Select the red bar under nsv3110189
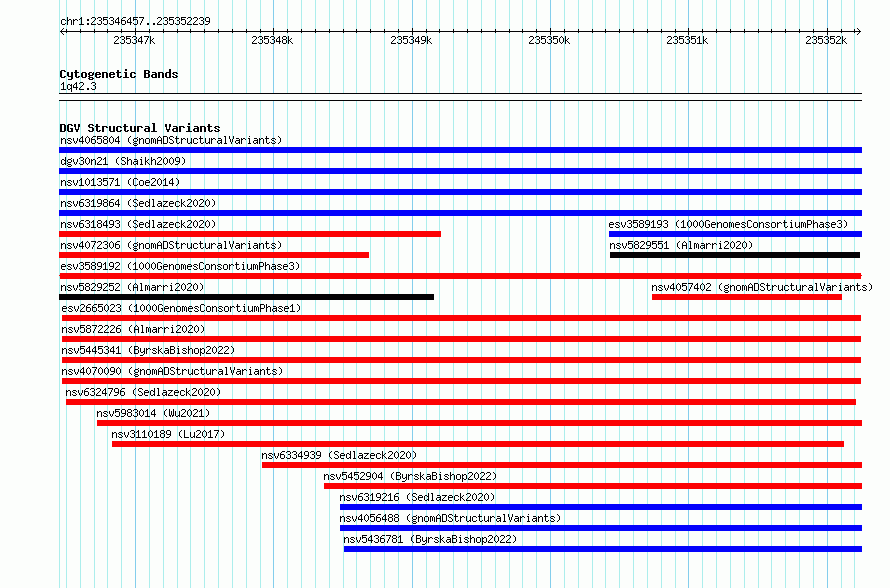The height and width of the screenshot is (588, 890). pyautogui.click(x=478, y=444)
